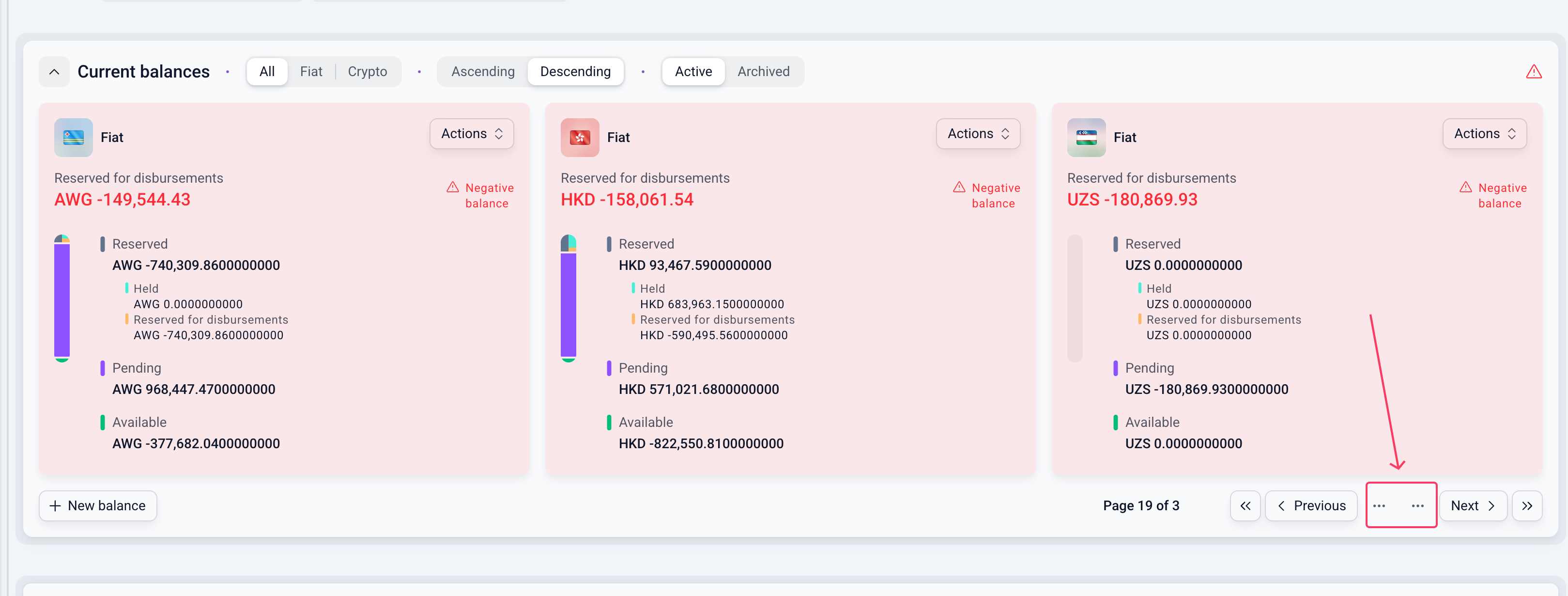
Task: Switch filter to Crypto balances
Action: 367,72
